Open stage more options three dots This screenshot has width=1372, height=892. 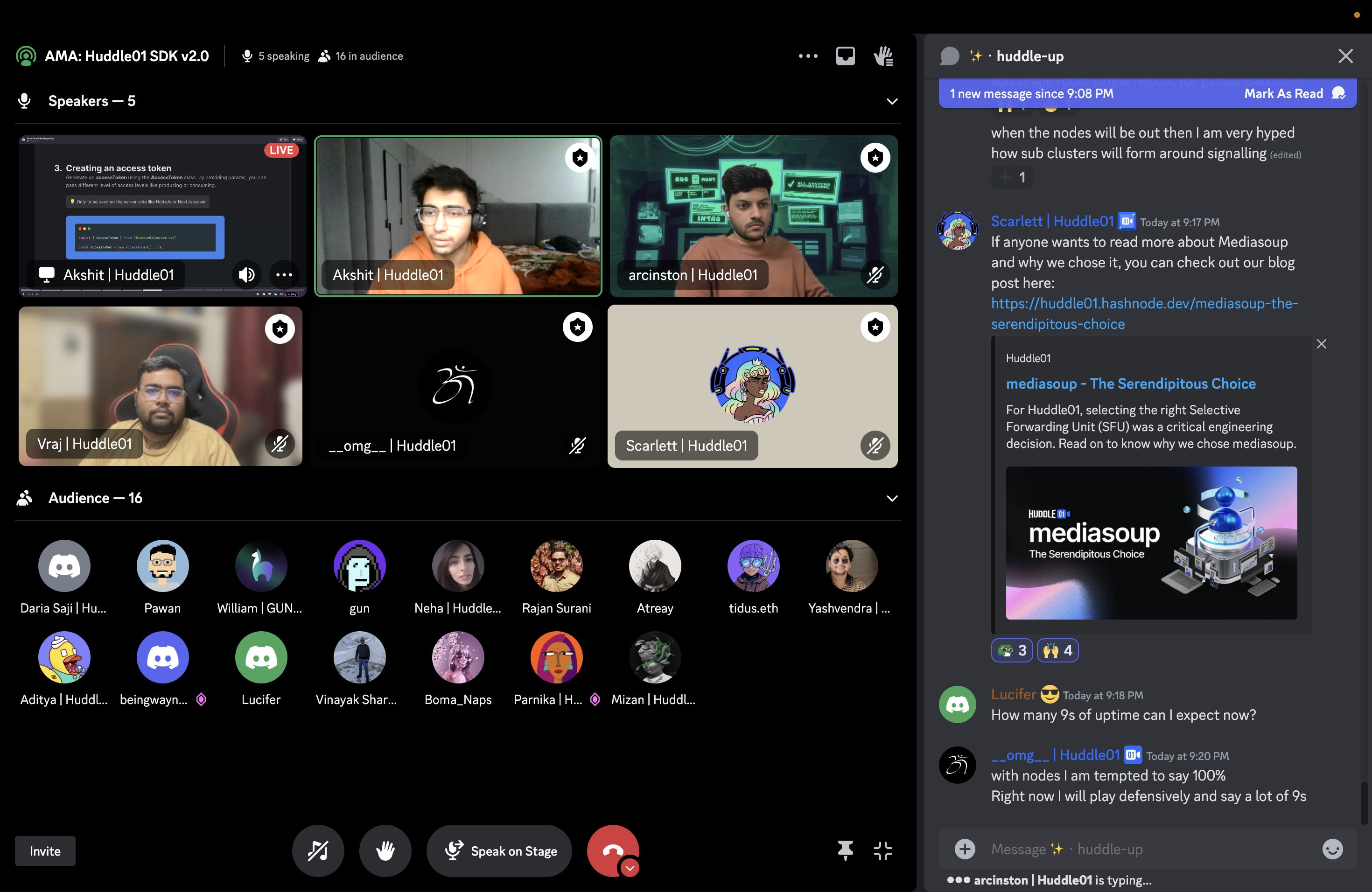[808, 56]
